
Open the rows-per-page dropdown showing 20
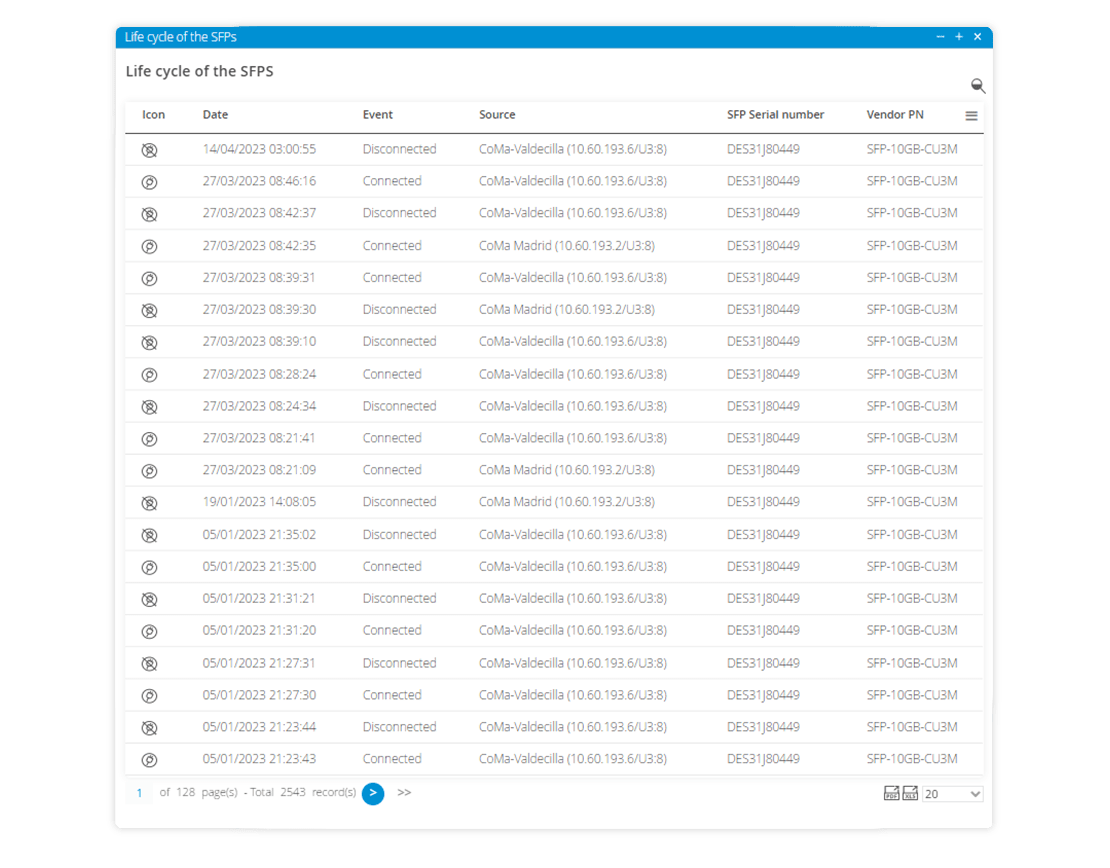[x=952, y=794]
